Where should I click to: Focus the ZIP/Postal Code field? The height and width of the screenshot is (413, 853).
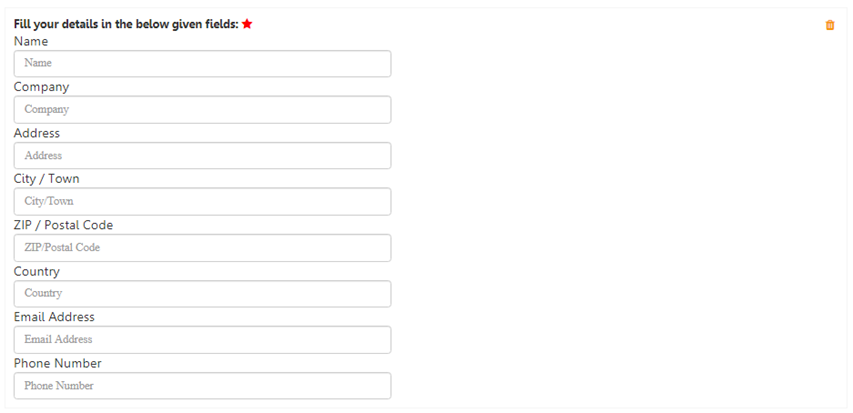pyautogui.click(x=202, y=247)
